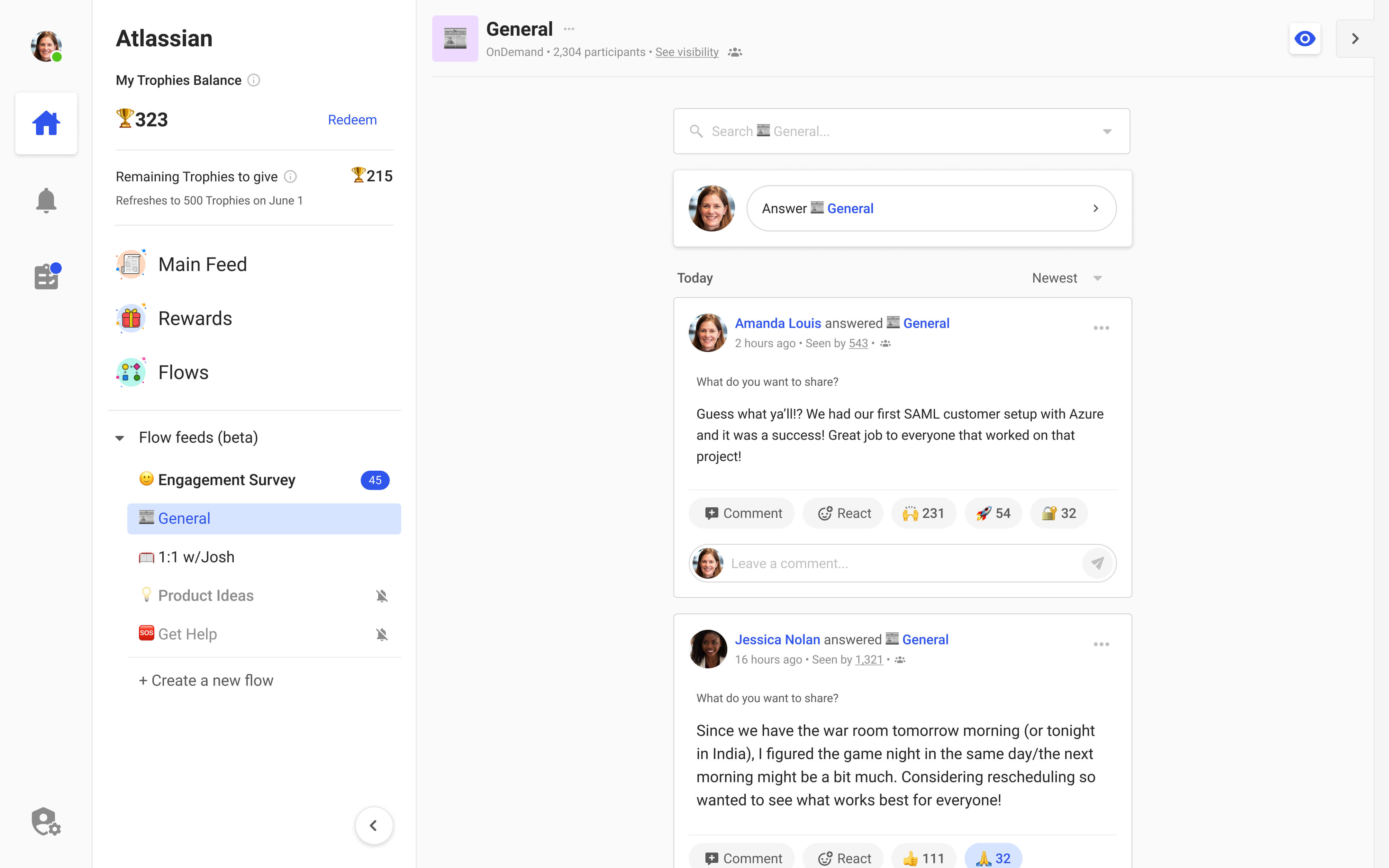Viewport: 1389px width, 868px height.
Task: Send the comment with paper plane icon
Action: pyautogui.click(x=1097, y=563)
